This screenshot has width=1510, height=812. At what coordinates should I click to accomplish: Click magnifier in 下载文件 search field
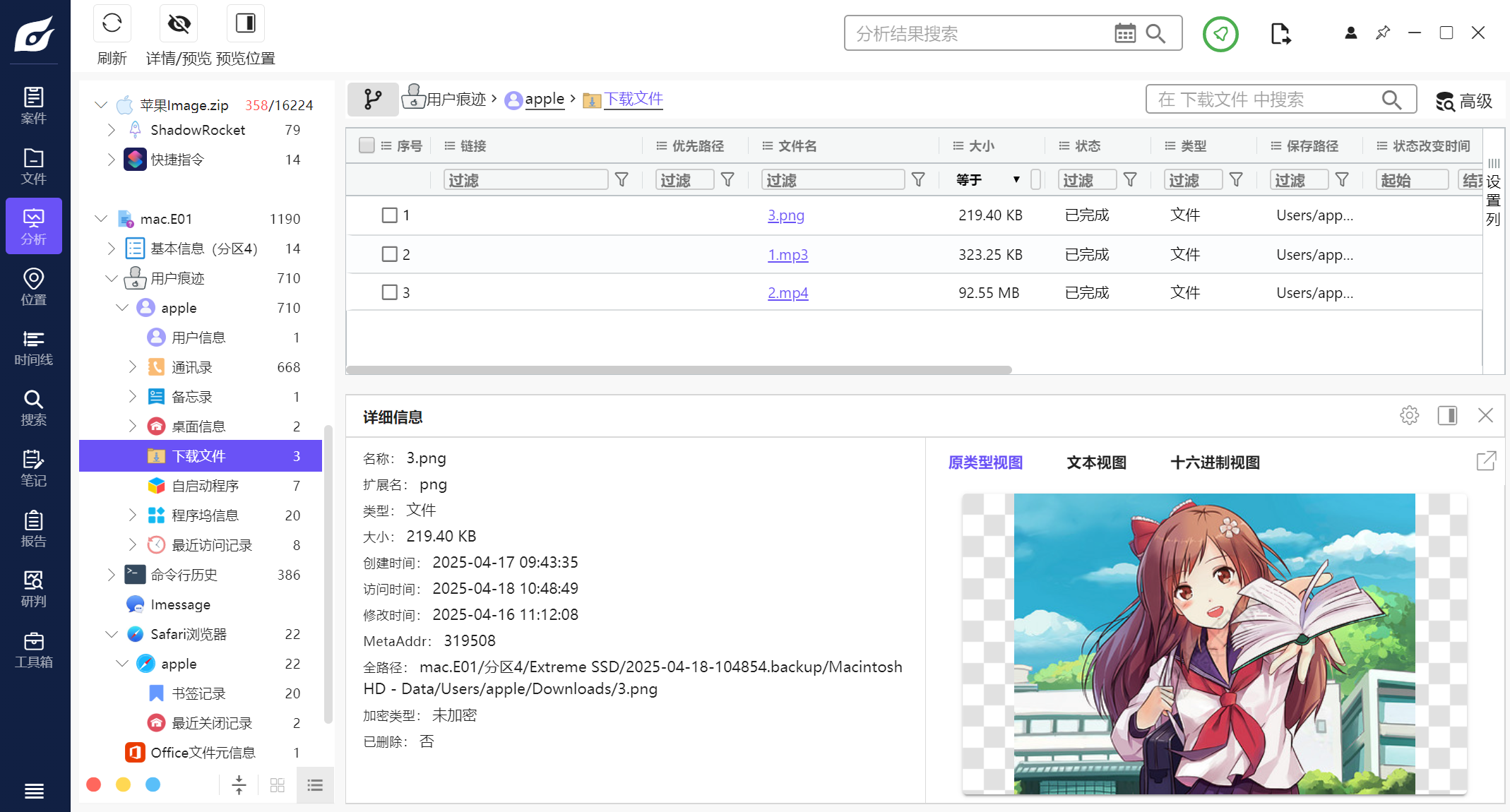tap(1391, 100)
